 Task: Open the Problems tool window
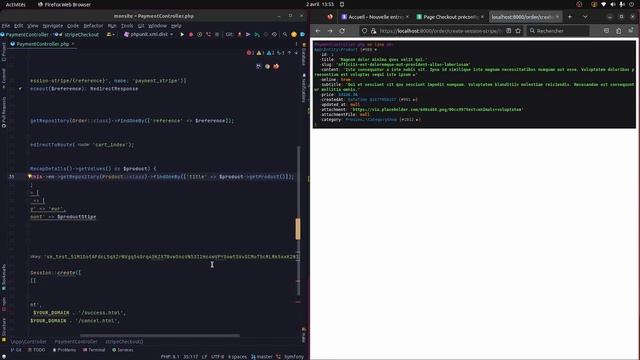pyautogui.click(x=64, y=350)
